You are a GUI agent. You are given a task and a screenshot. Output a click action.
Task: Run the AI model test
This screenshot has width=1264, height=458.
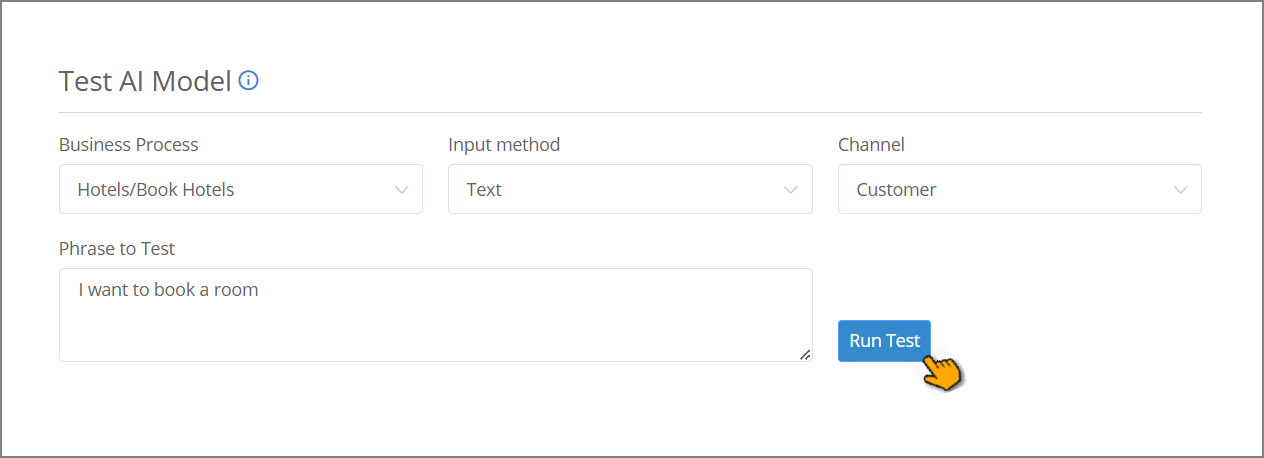tap(884, 341)
